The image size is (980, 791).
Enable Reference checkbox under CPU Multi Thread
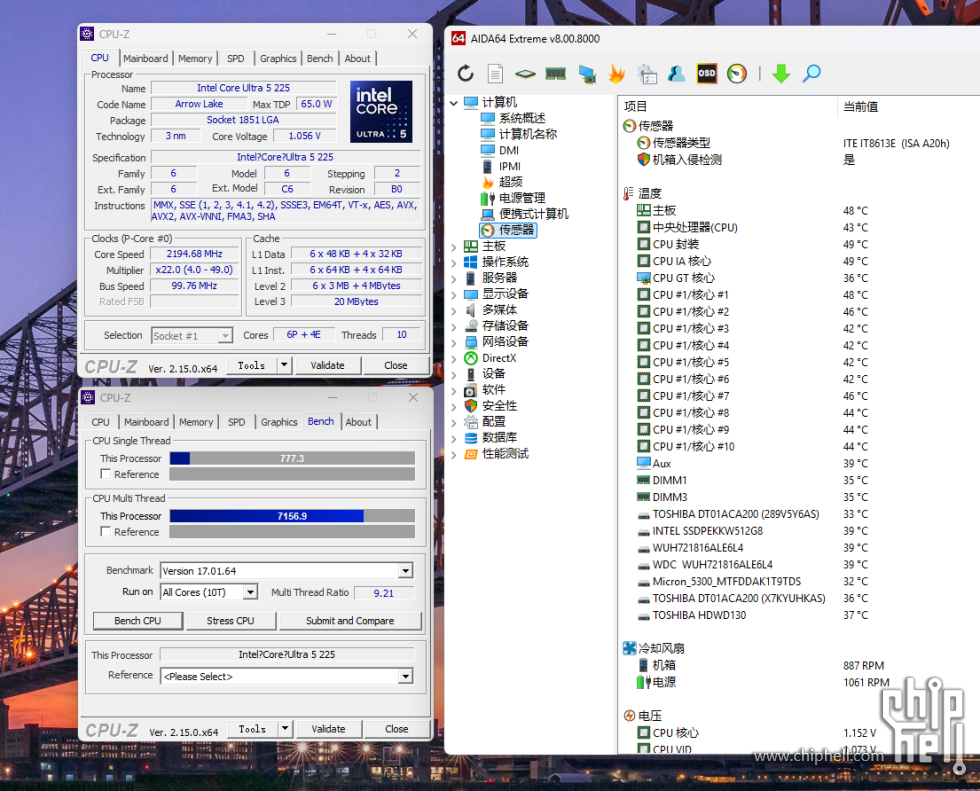click(106, 532)
